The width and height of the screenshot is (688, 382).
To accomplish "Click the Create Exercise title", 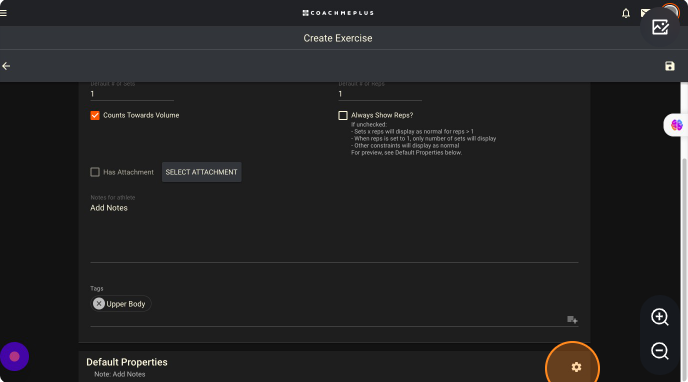I will pos(338,38).
